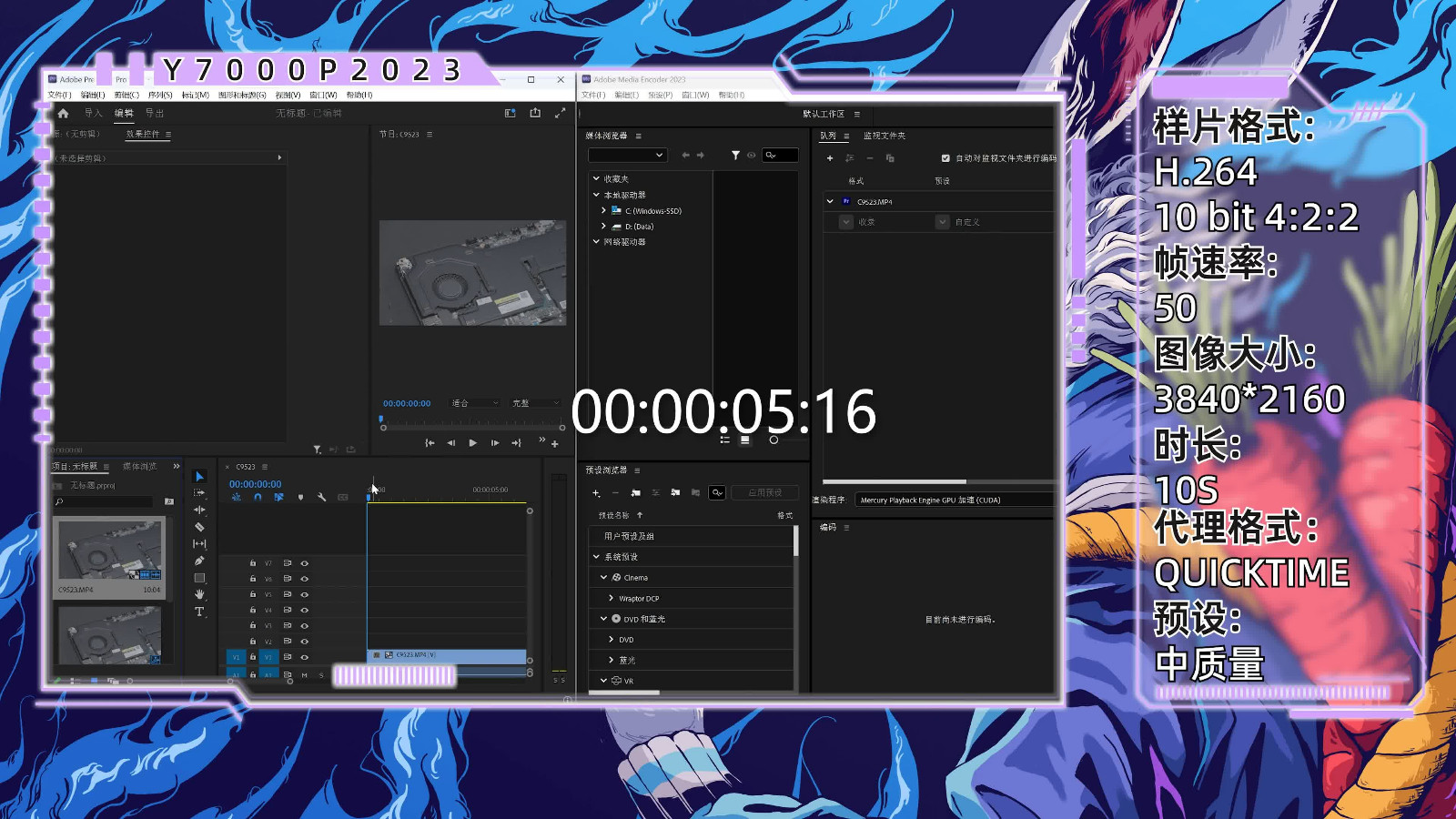The width and height of the screenshot is (1456, 819).
Task: Collapse 网络驱动器 tree node
Action: 596,241
